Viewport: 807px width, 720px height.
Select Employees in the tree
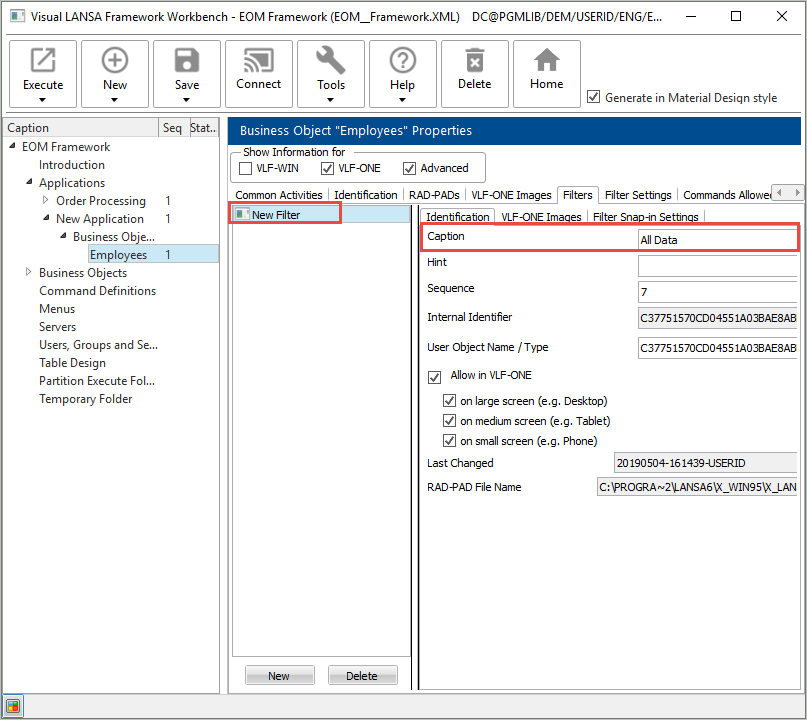118,255
